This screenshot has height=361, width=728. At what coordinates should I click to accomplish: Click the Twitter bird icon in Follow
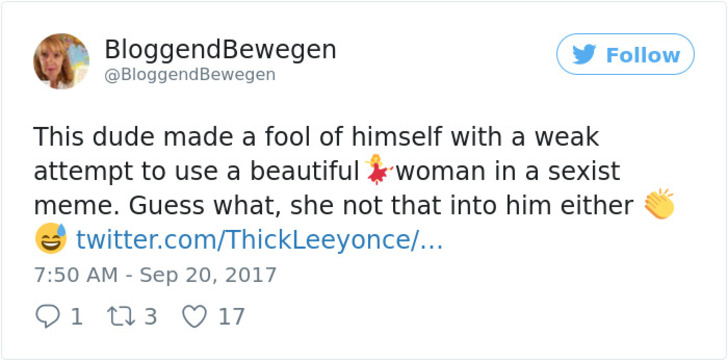tap(584, 55)
